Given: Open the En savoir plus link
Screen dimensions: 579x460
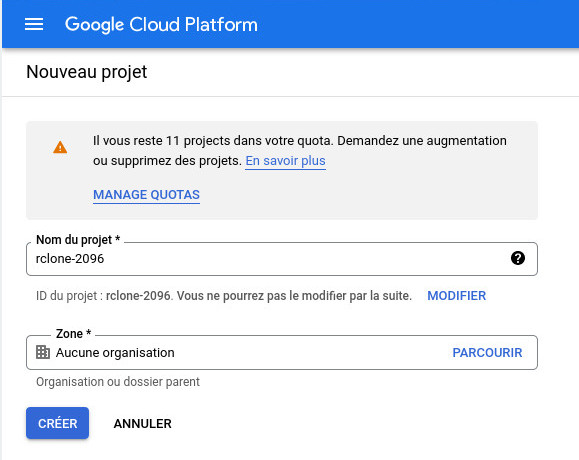Looking at the screenshot, I should [285, 161].
